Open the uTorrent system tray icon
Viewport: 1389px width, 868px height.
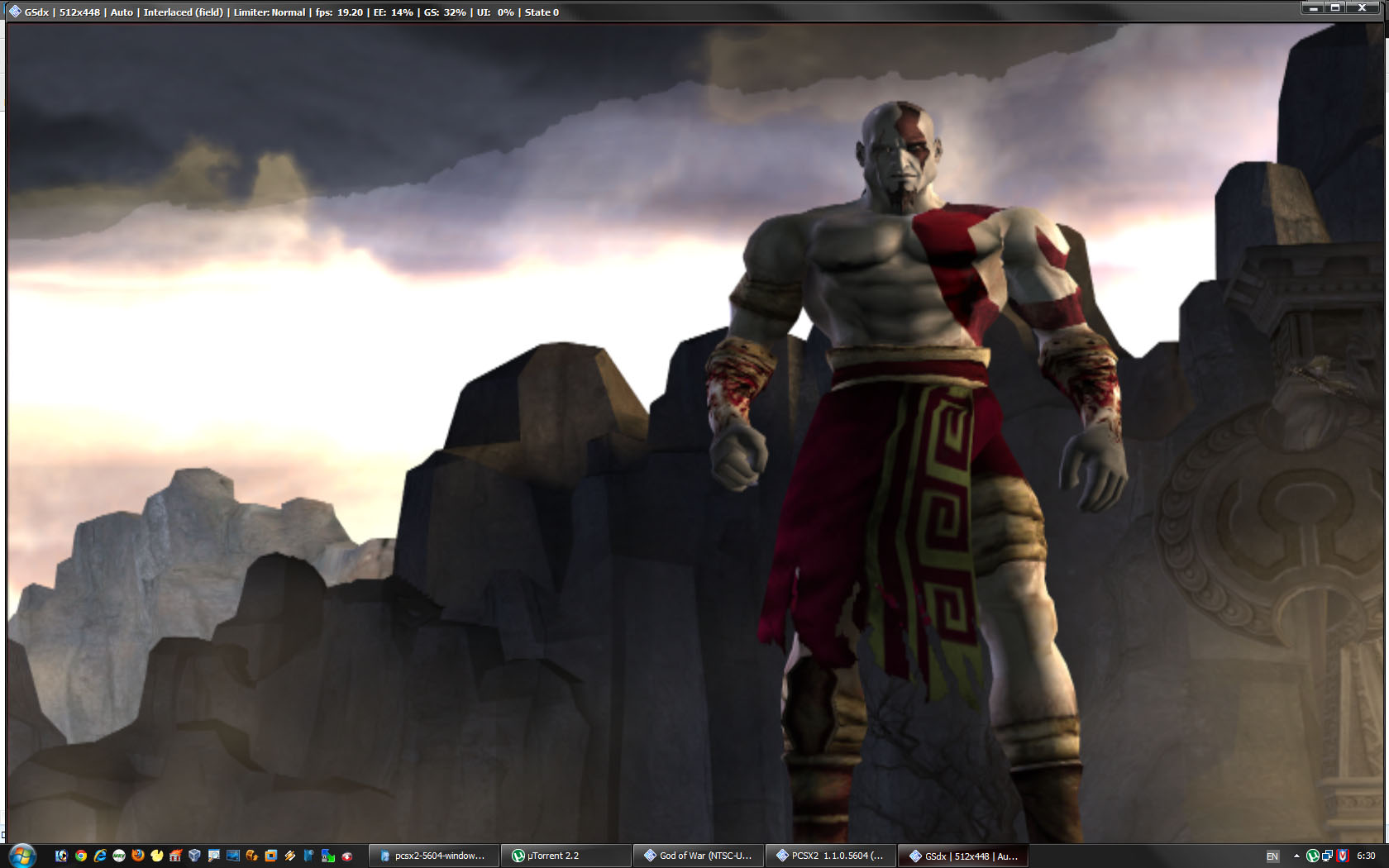(1312, 856)
